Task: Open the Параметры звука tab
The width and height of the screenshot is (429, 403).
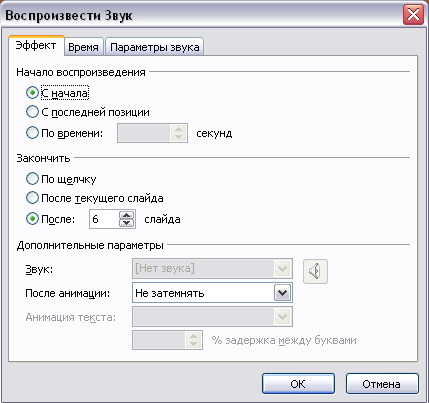Action: coord(155,47)
